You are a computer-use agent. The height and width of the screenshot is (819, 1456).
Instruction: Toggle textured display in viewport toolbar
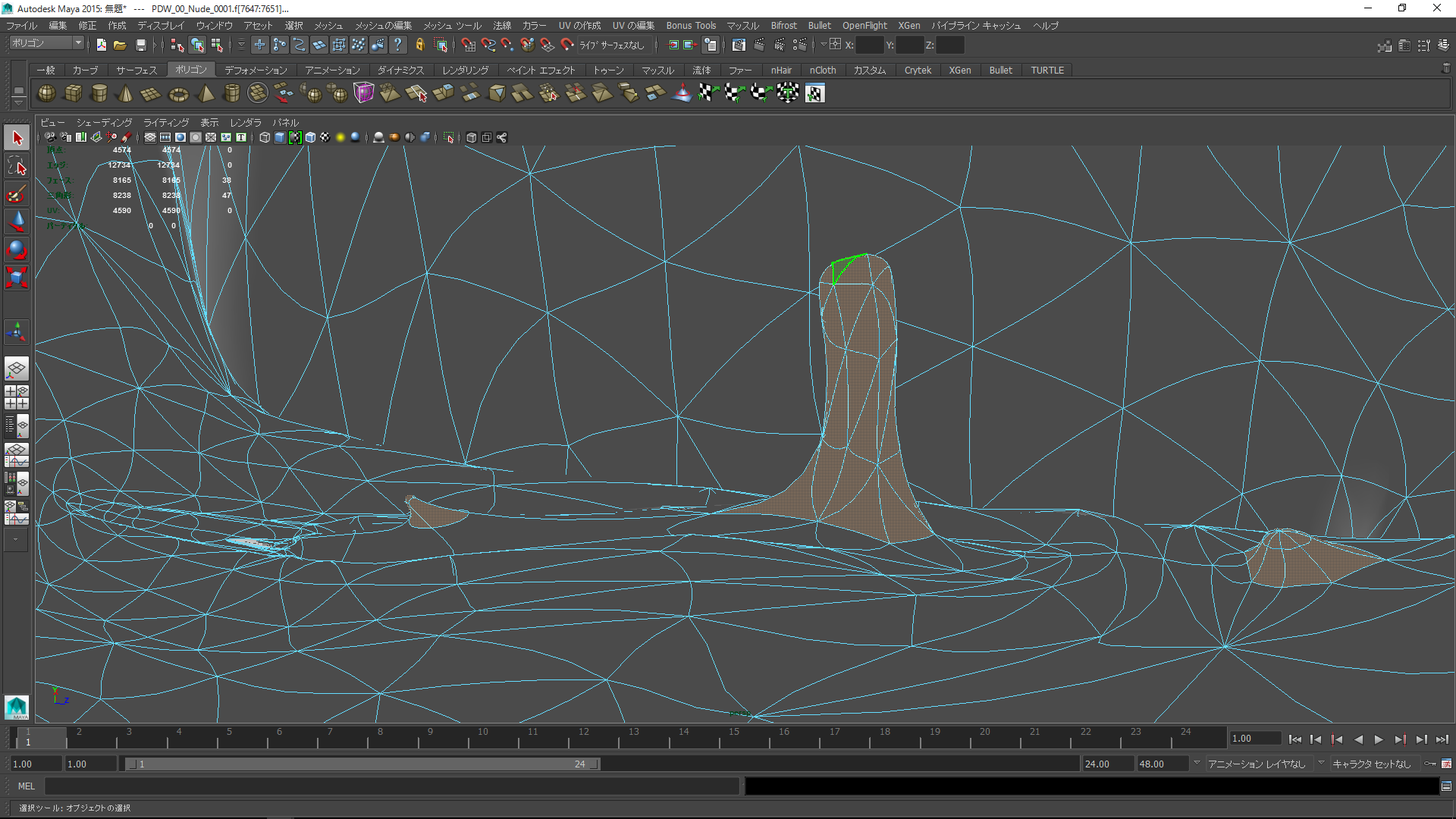coord(325,137)
